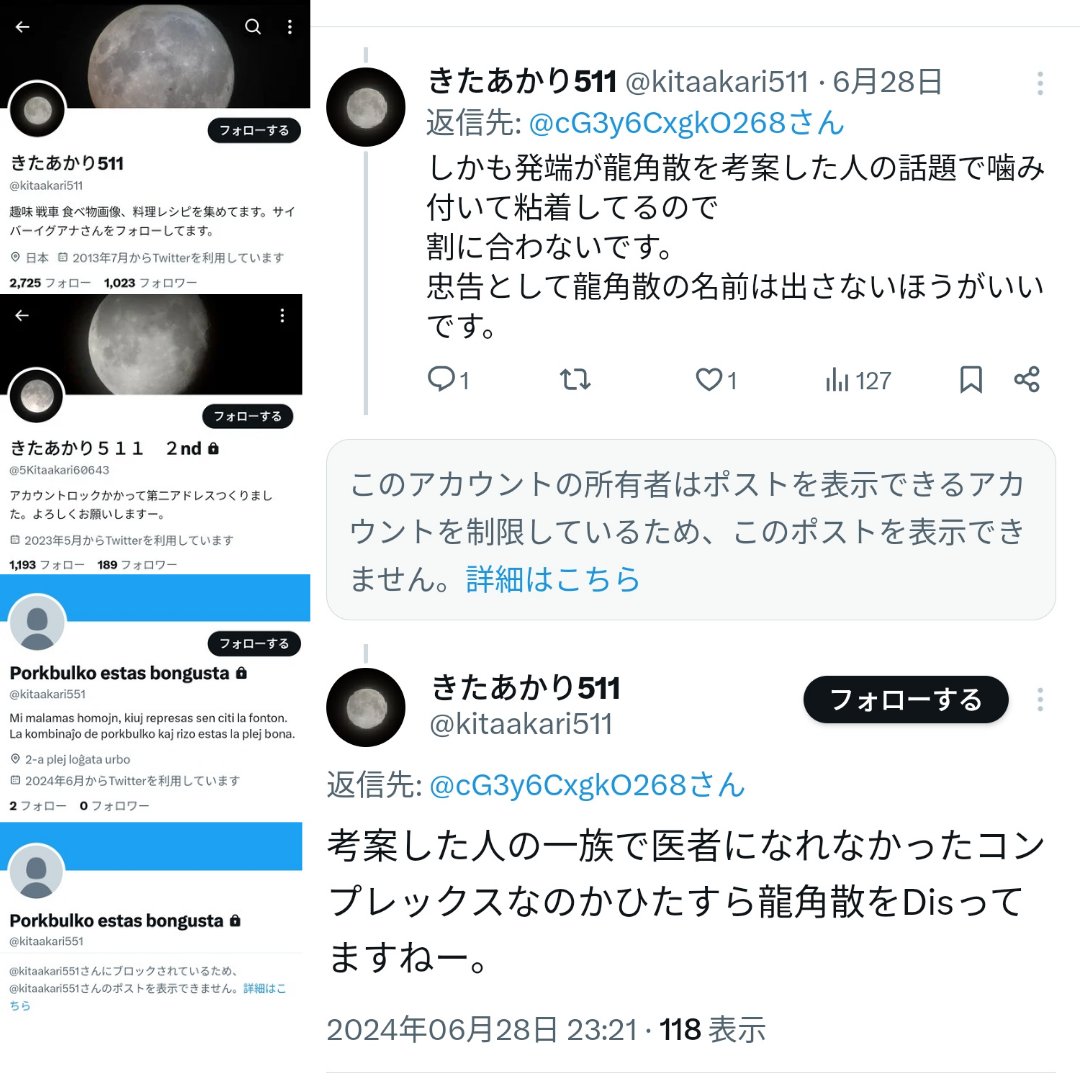
Task: Open three-dot menu on first profile header
Action: click(x=289, y=26)
